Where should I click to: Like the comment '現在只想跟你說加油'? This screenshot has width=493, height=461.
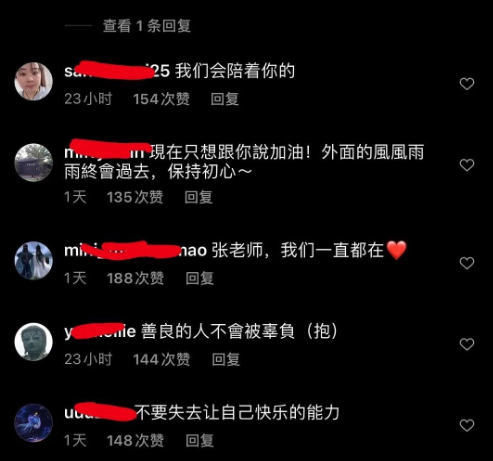pyautogui.click(x=467, y=165)
